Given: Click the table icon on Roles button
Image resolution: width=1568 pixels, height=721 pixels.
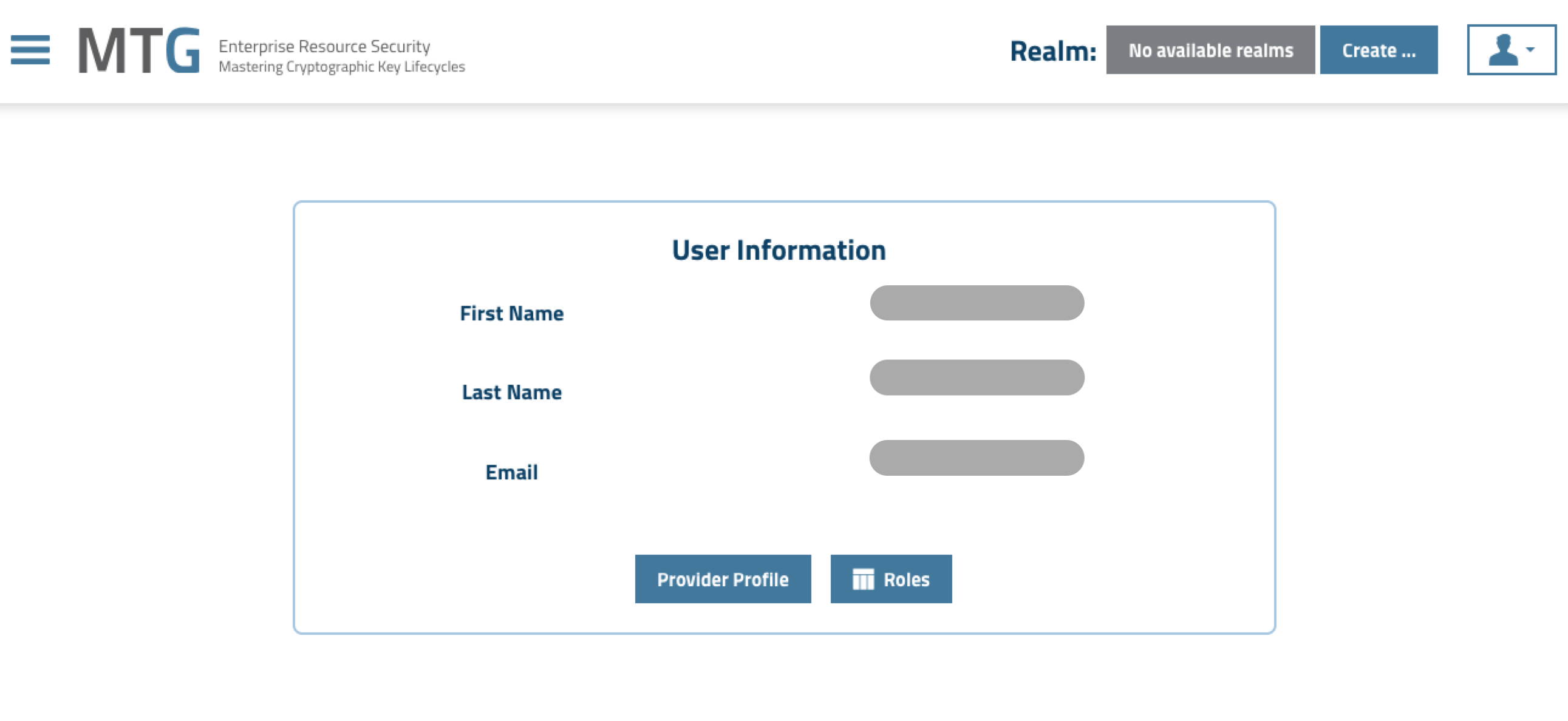Looking at the screenshot, I should (862, 579).
